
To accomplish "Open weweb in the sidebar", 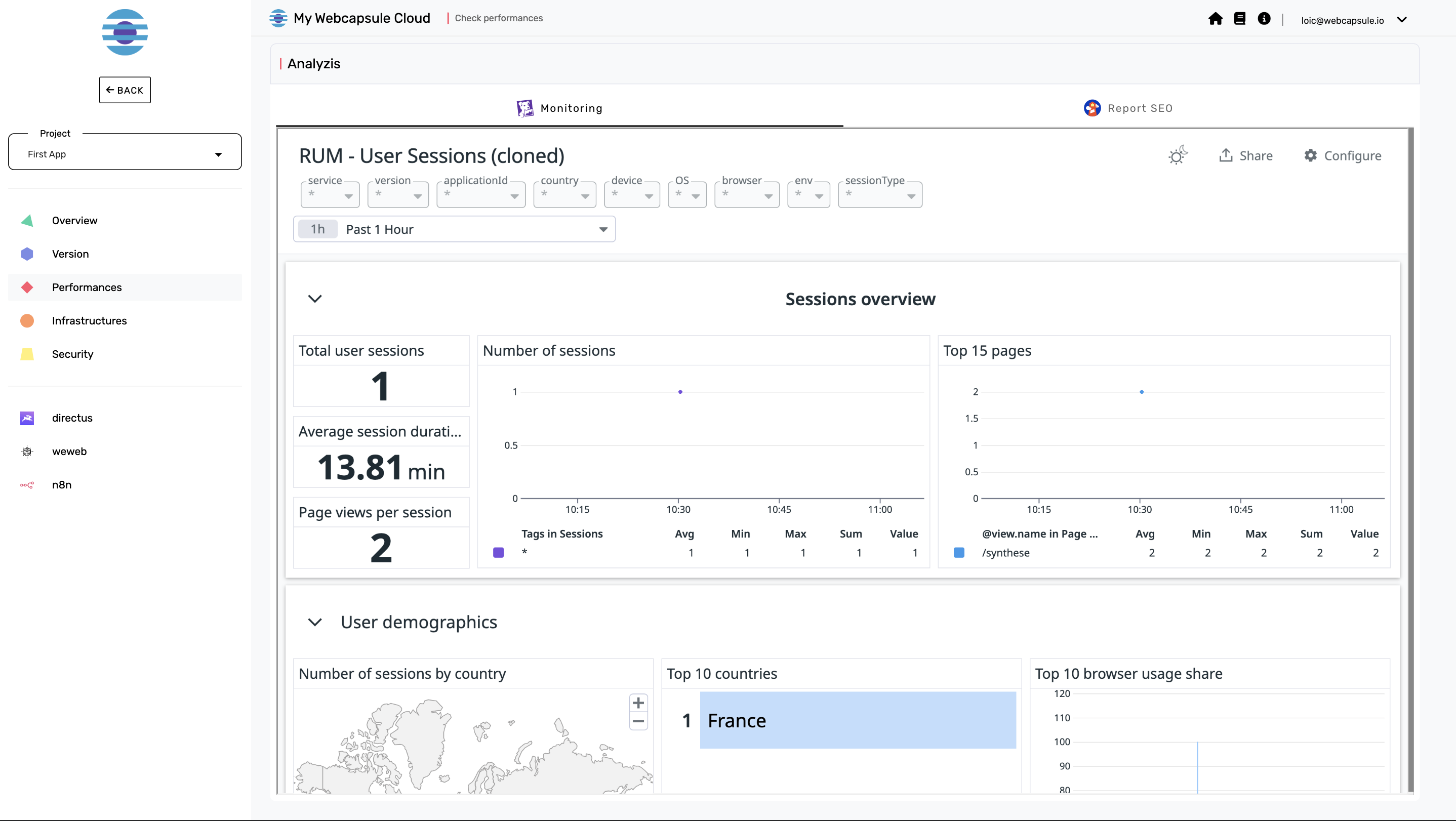I will [x=125, y=451].
